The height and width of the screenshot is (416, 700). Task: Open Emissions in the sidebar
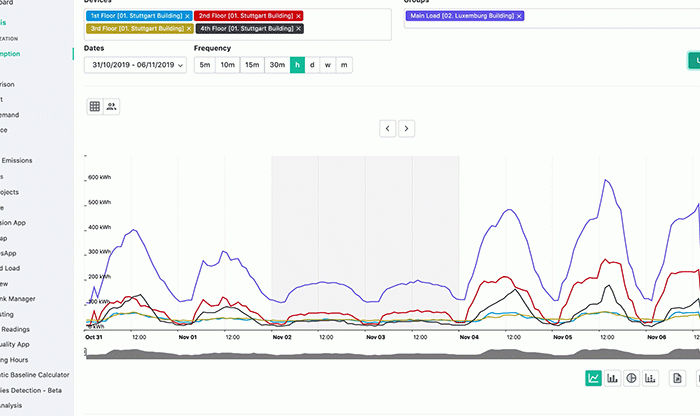pyautogui.click(x=17, y=160)
